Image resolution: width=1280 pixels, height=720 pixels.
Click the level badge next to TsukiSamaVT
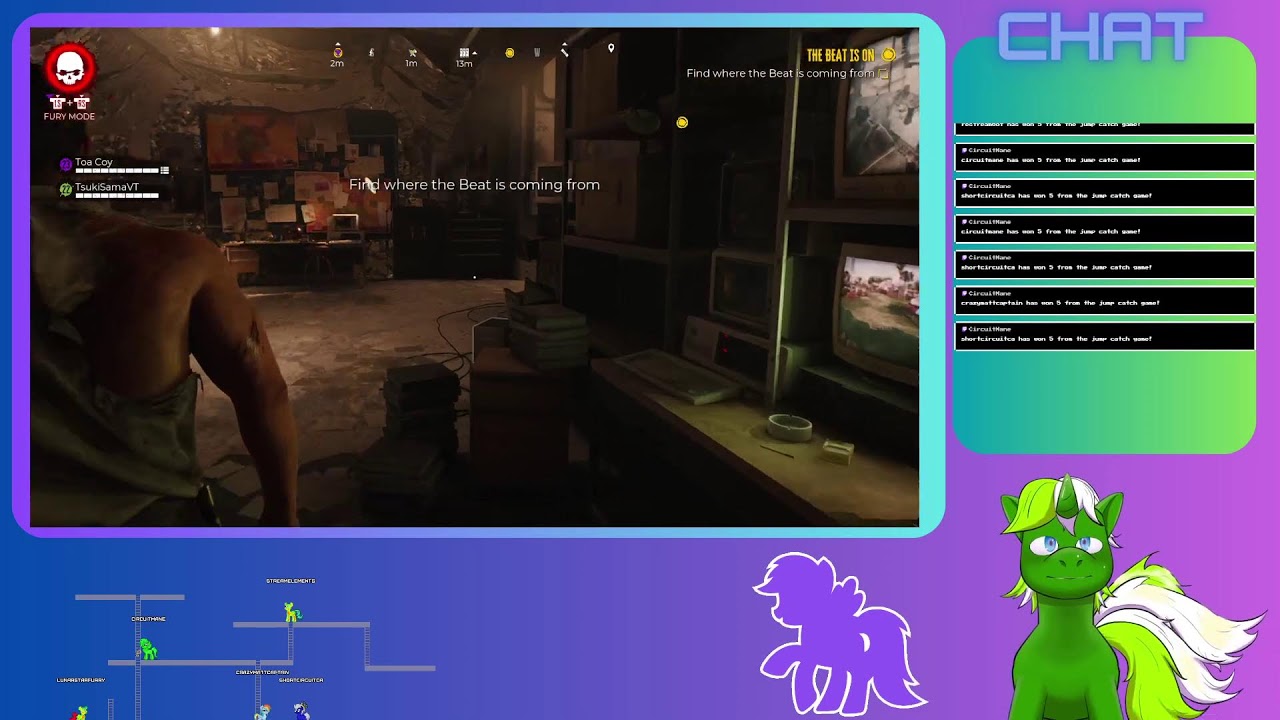66,189
